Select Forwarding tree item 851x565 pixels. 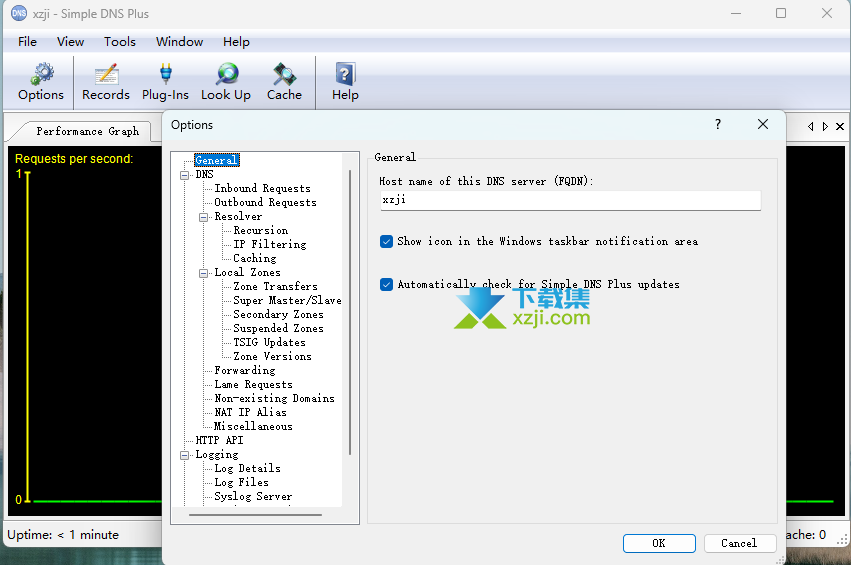coord(245,371)
